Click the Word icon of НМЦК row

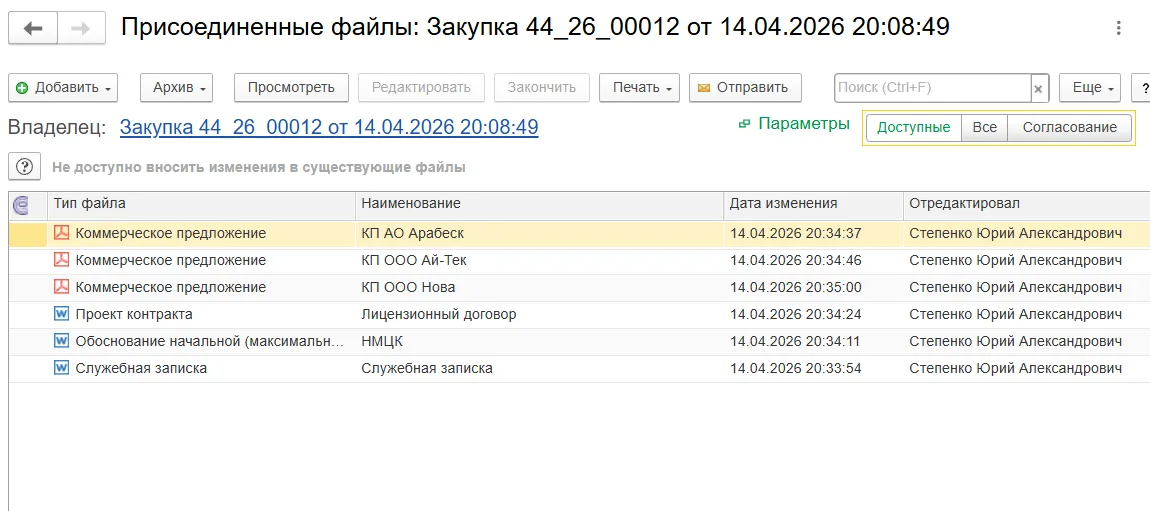tap(62, 342)
